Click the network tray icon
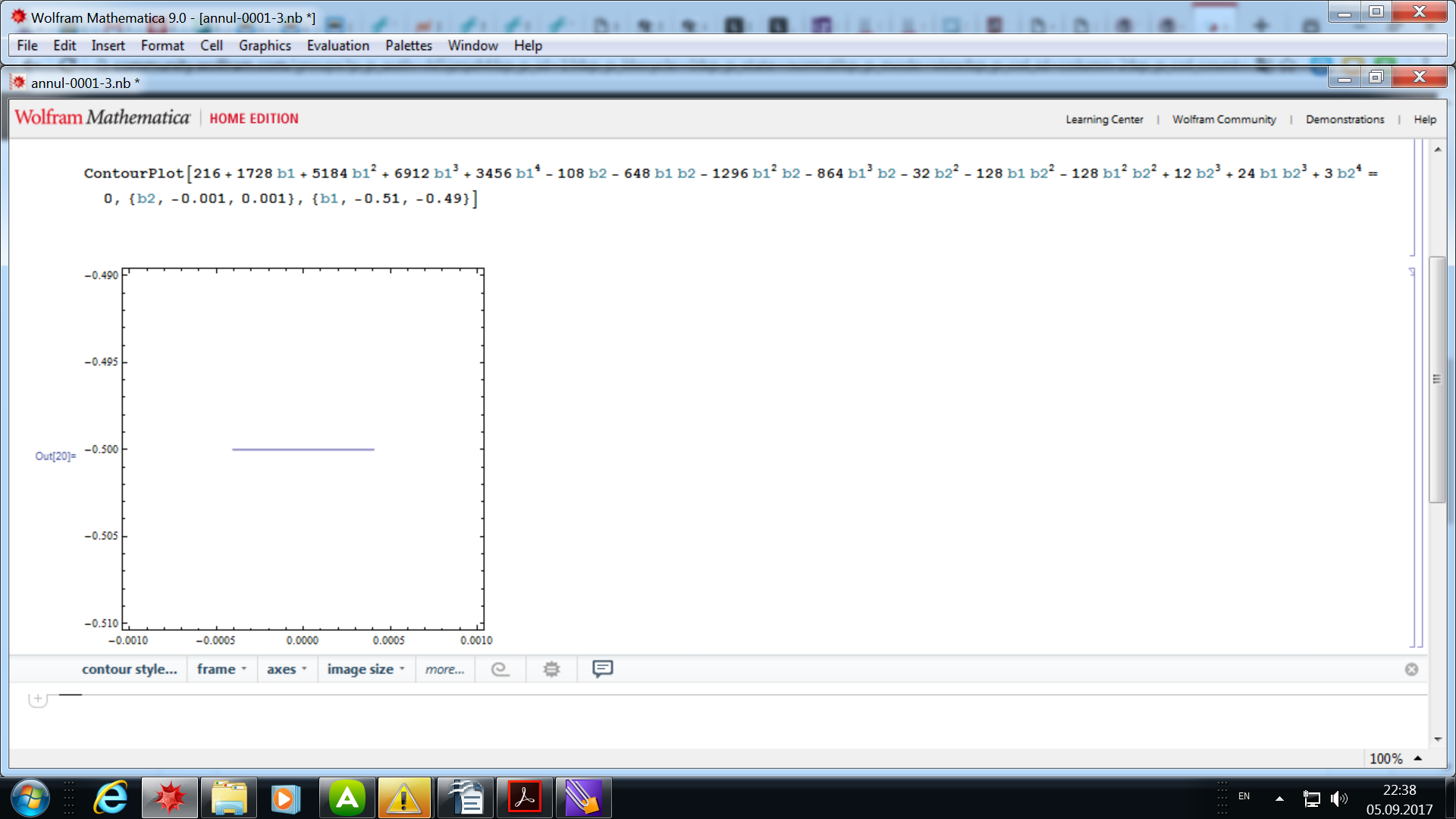Screen dimensions: 1456x819 pos(1312,799)
